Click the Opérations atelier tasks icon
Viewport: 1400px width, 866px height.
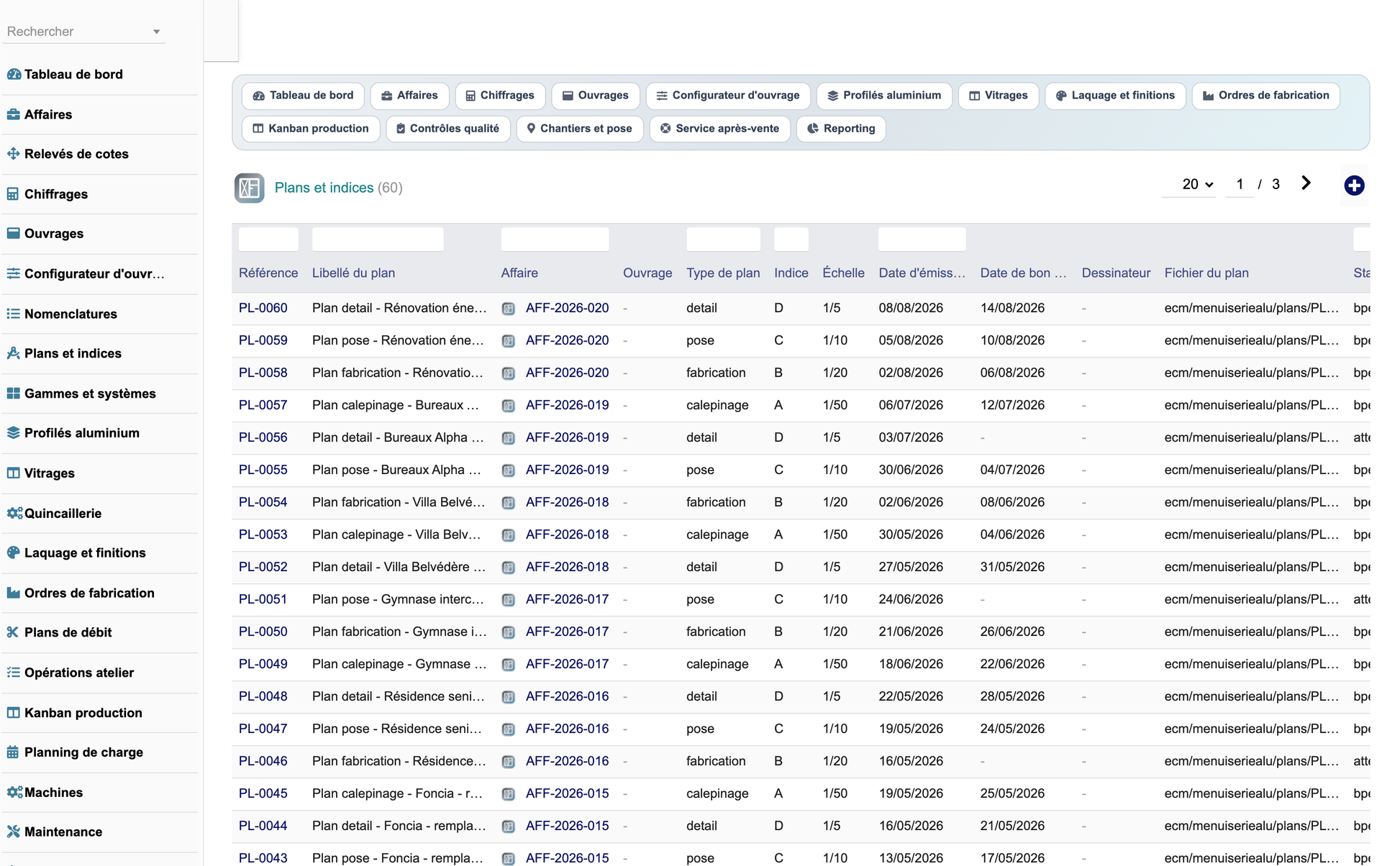click(14, 673)
